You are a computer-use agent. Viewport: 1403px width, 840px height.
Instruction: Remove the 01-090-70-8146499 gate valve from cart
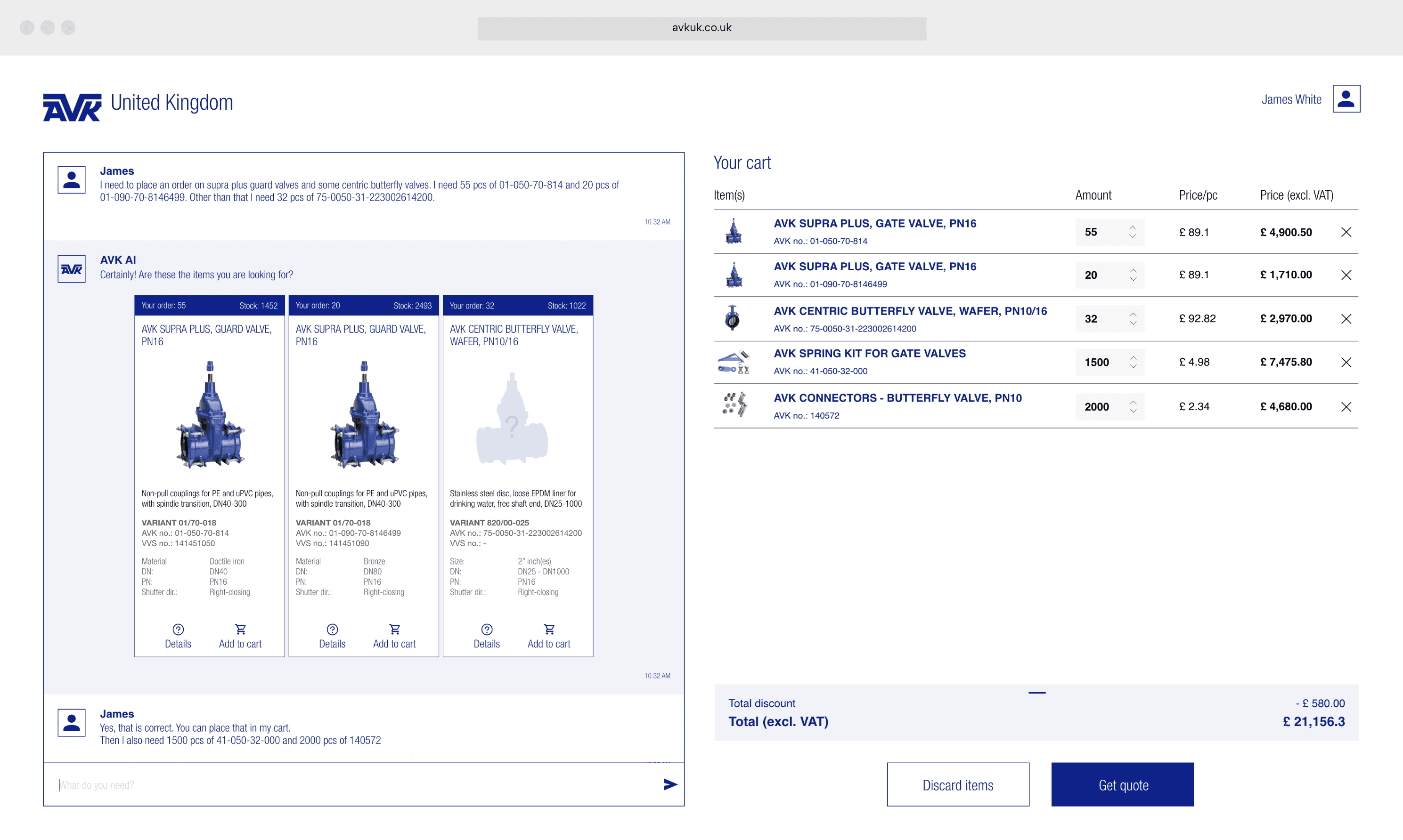click(x=1346, y=275)
